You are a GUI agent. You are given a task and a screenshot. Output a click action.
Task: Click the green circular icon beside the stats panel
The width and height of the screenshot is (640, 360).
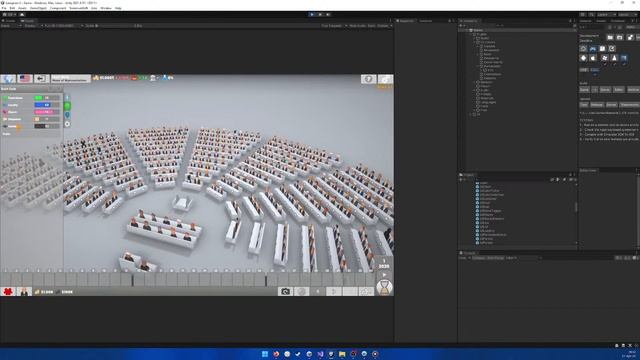click(x=67, y=106)
